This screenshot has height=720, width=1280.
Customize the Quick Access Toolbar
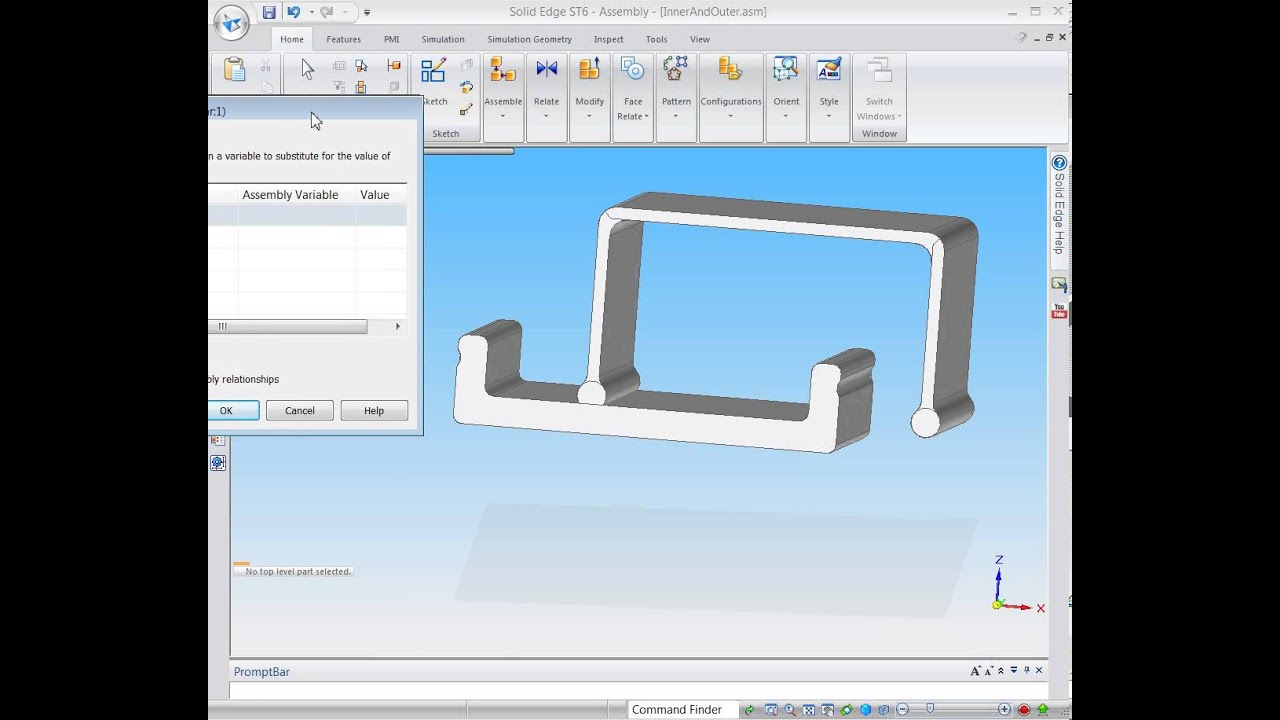(367, 12)
